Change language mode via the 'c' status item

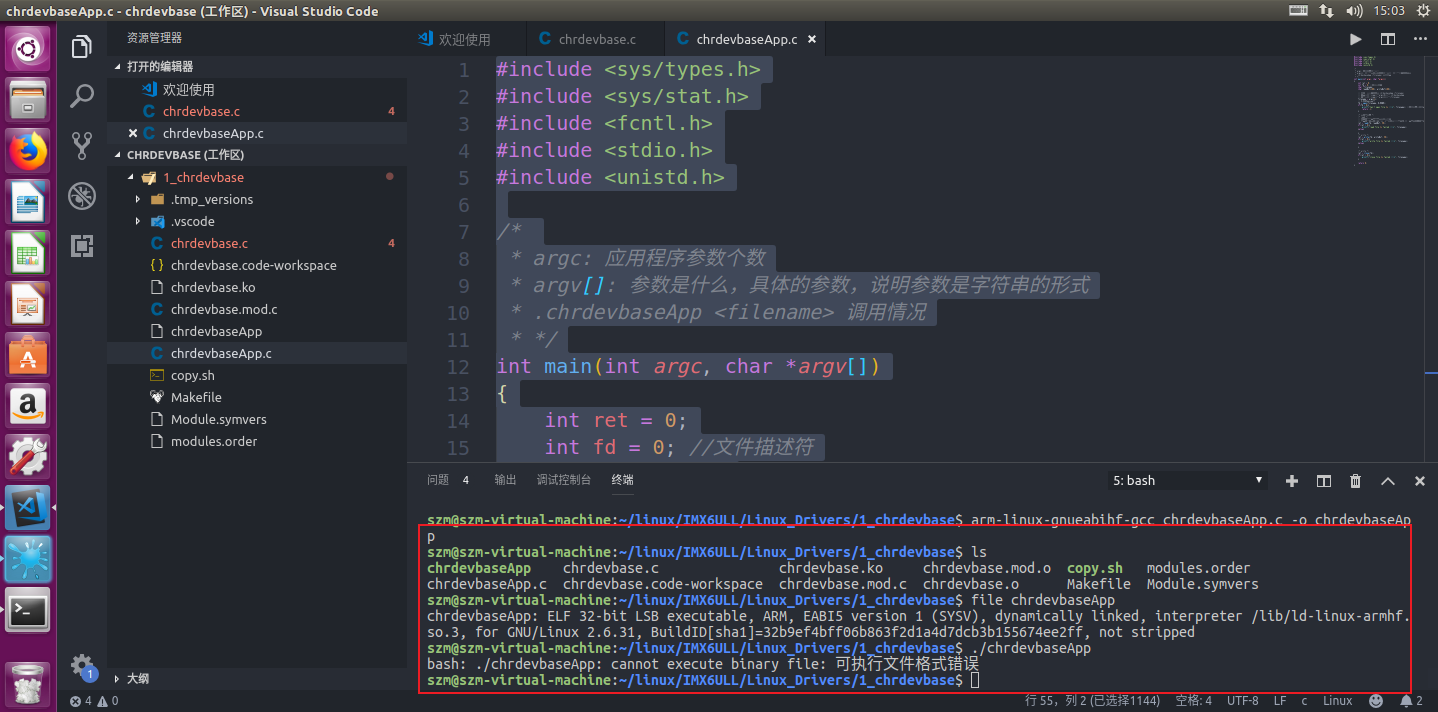1305,701
